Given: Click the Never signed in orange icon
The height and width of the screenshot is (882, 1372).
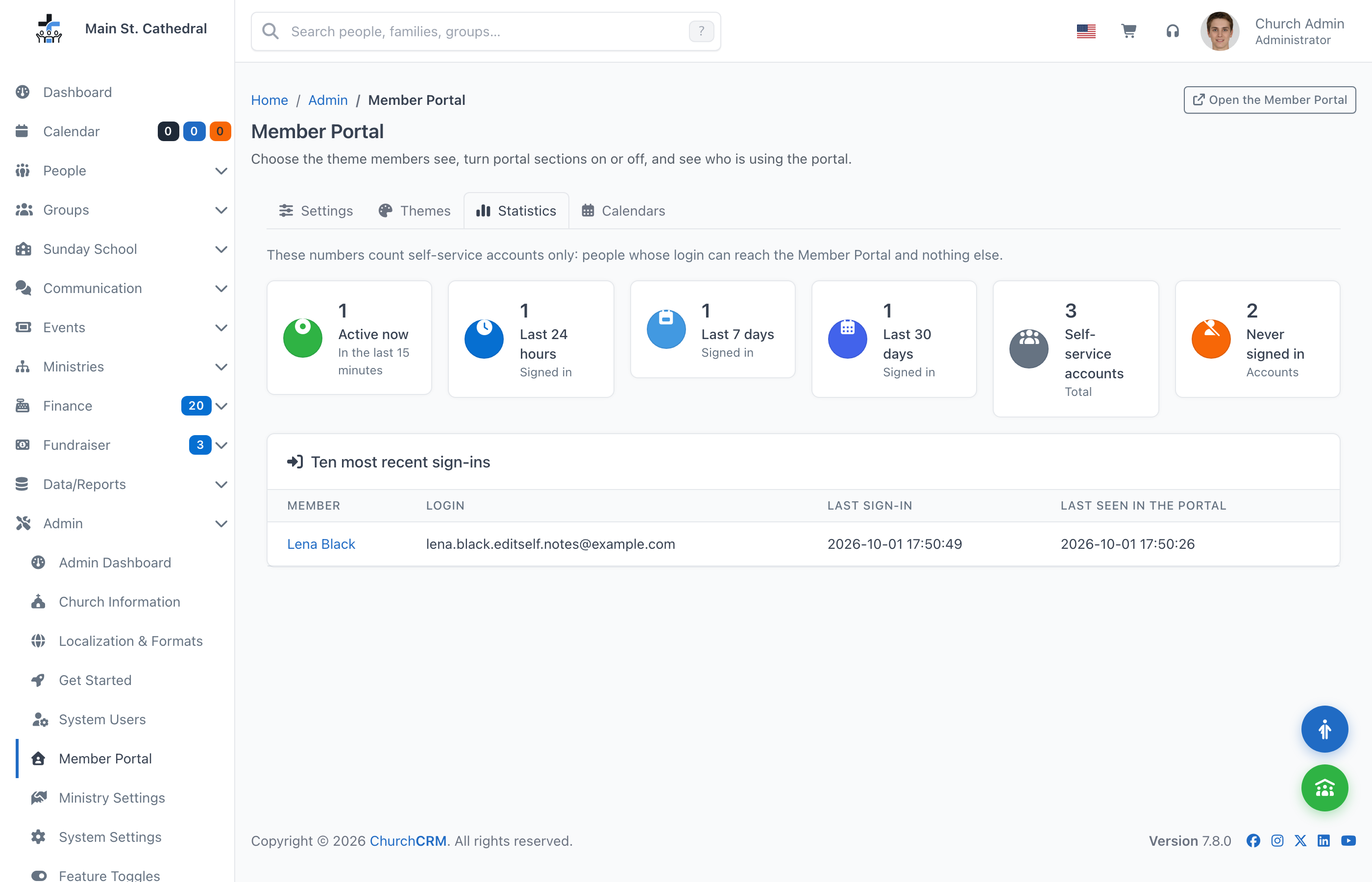Looking at the screenshot, I should tap(1210, 339).
